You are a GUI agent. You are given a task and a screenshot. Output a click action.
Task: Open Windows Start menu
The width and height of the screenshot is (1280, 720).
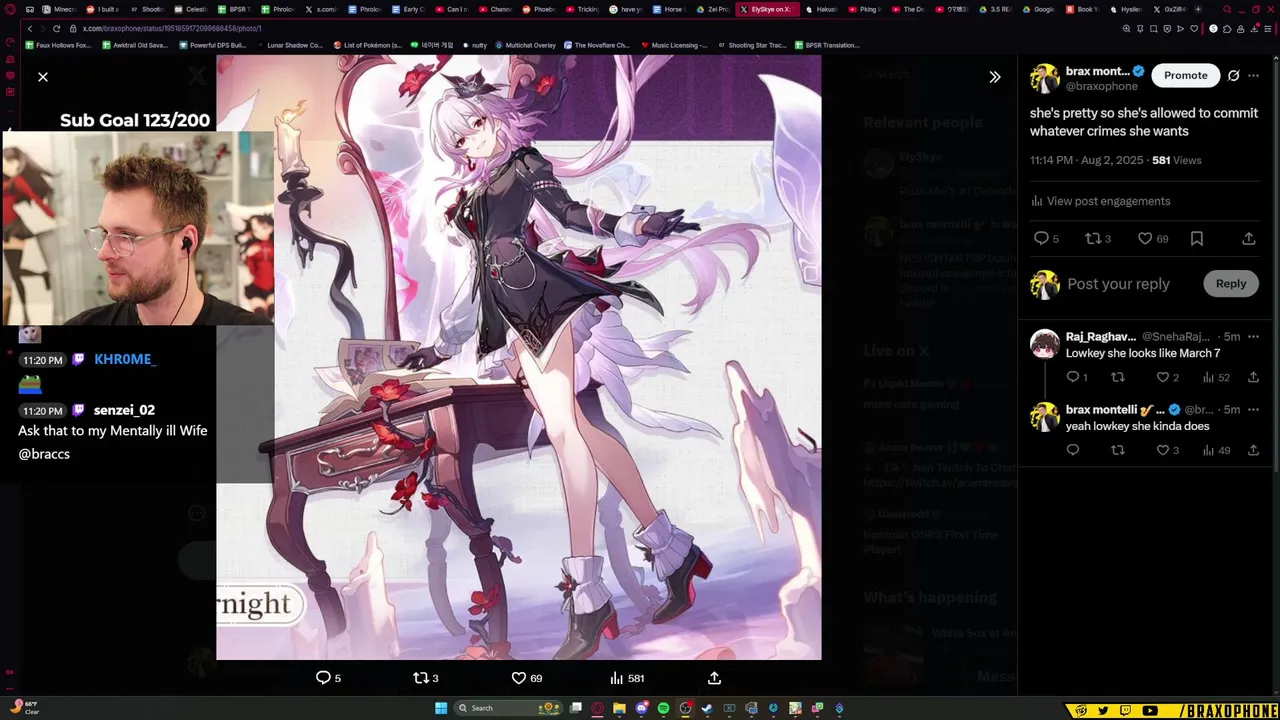440,708
